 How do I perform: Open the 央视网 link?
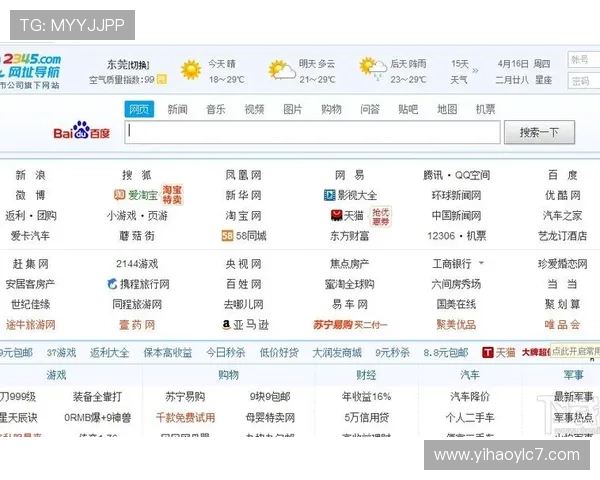[x=243, y=264]
